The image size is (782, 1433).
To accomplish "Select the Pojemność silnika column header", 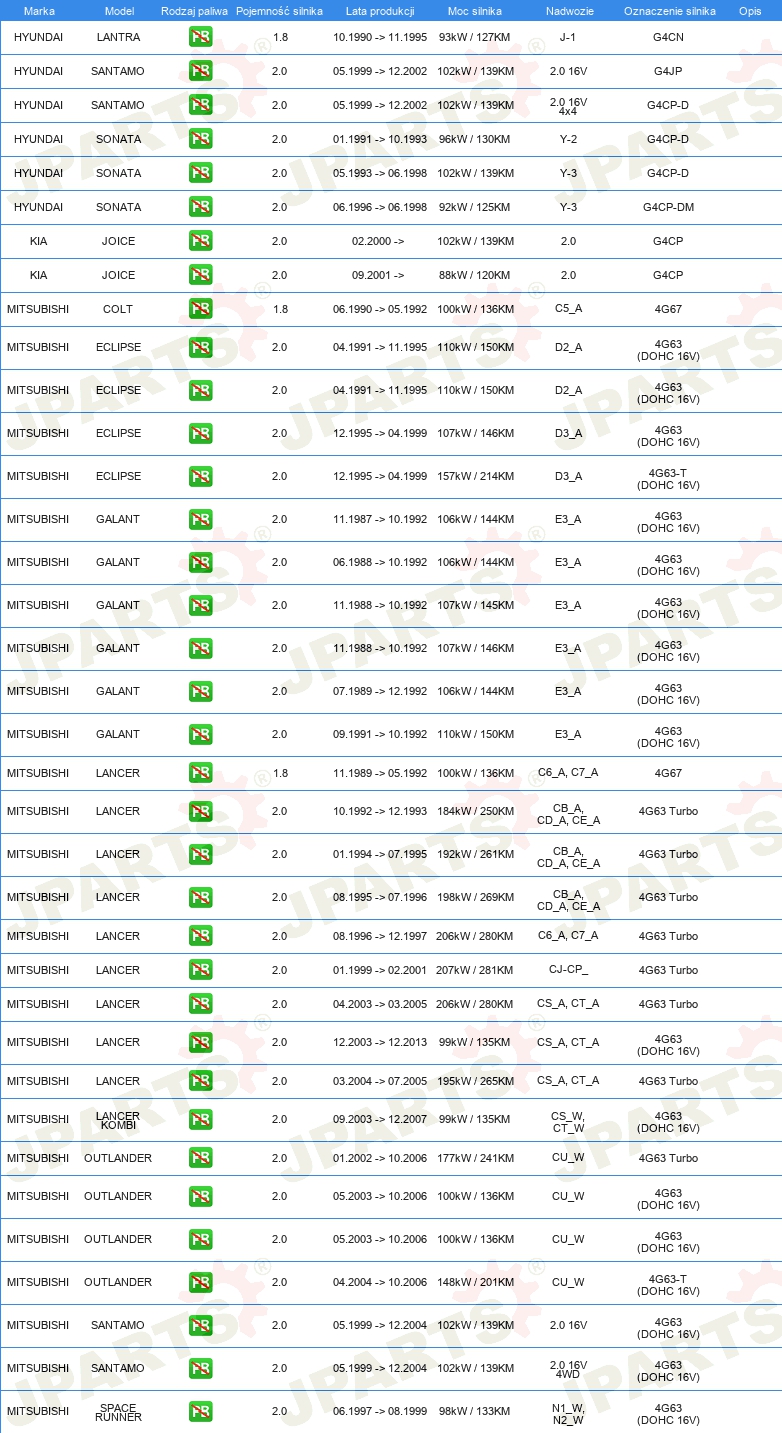I will [279, 10].
